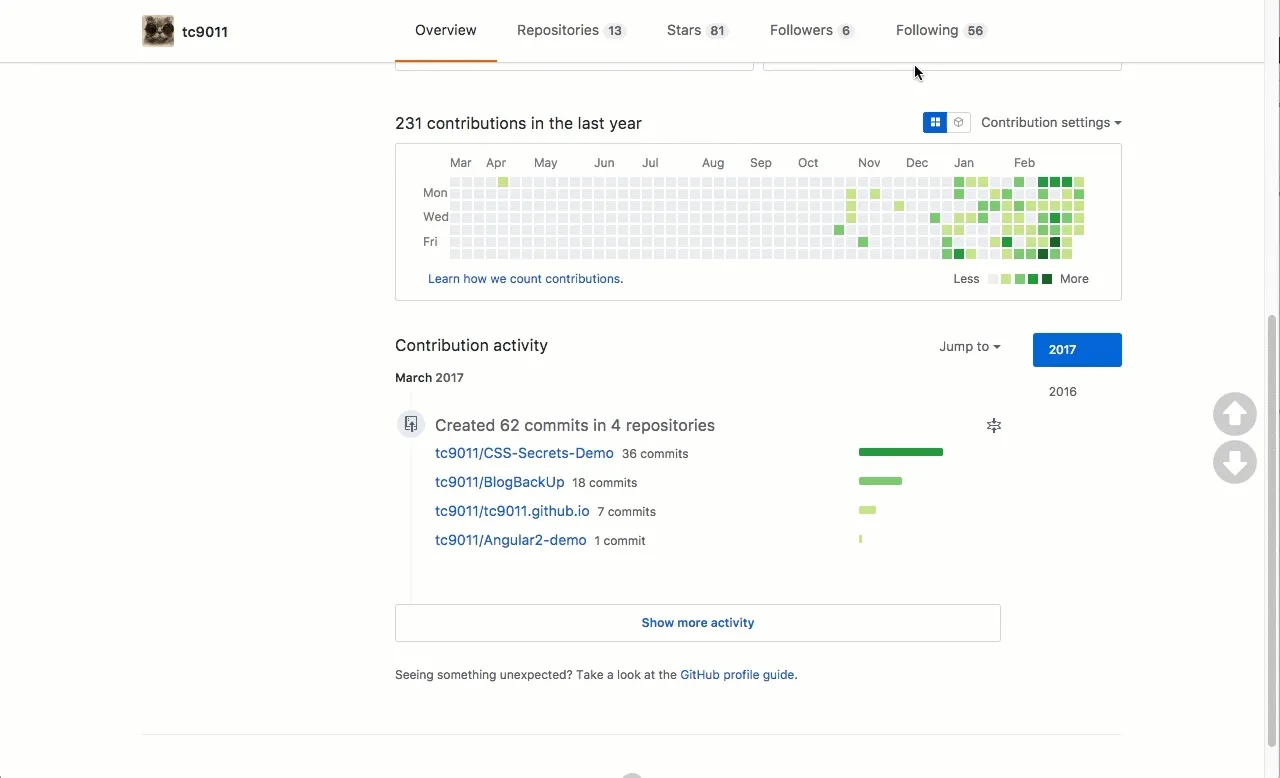Go to the Stars tab
1280x778 pixels.
pos(697,30)
